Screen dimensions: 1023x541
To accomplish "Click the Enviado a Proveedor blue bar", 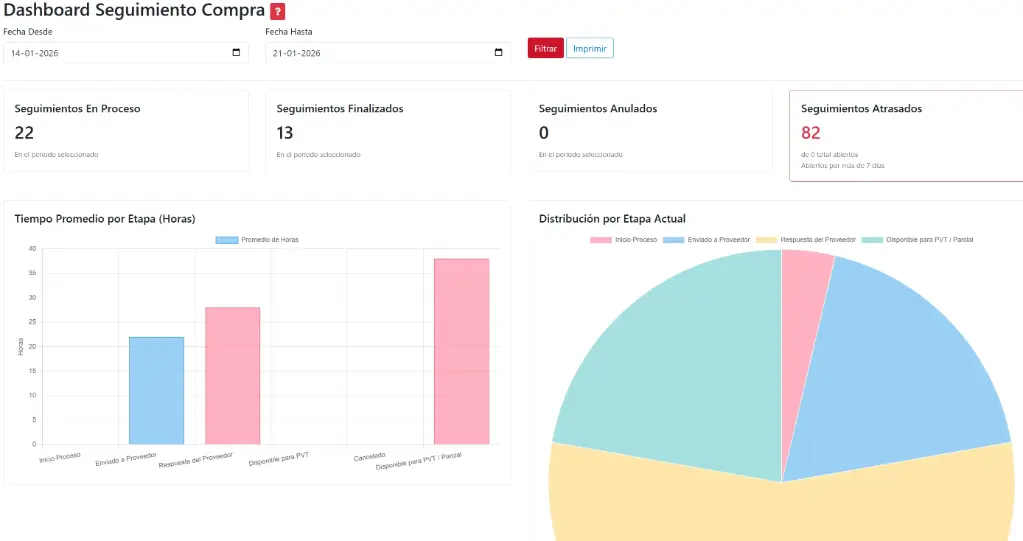I will [x=156, y=390].
